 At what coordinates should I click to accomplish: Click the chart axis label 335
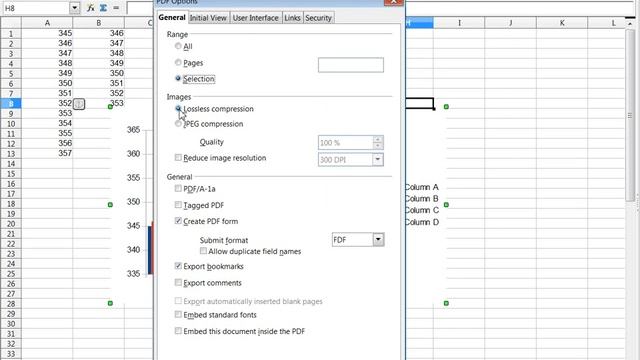tap(133, 273)
